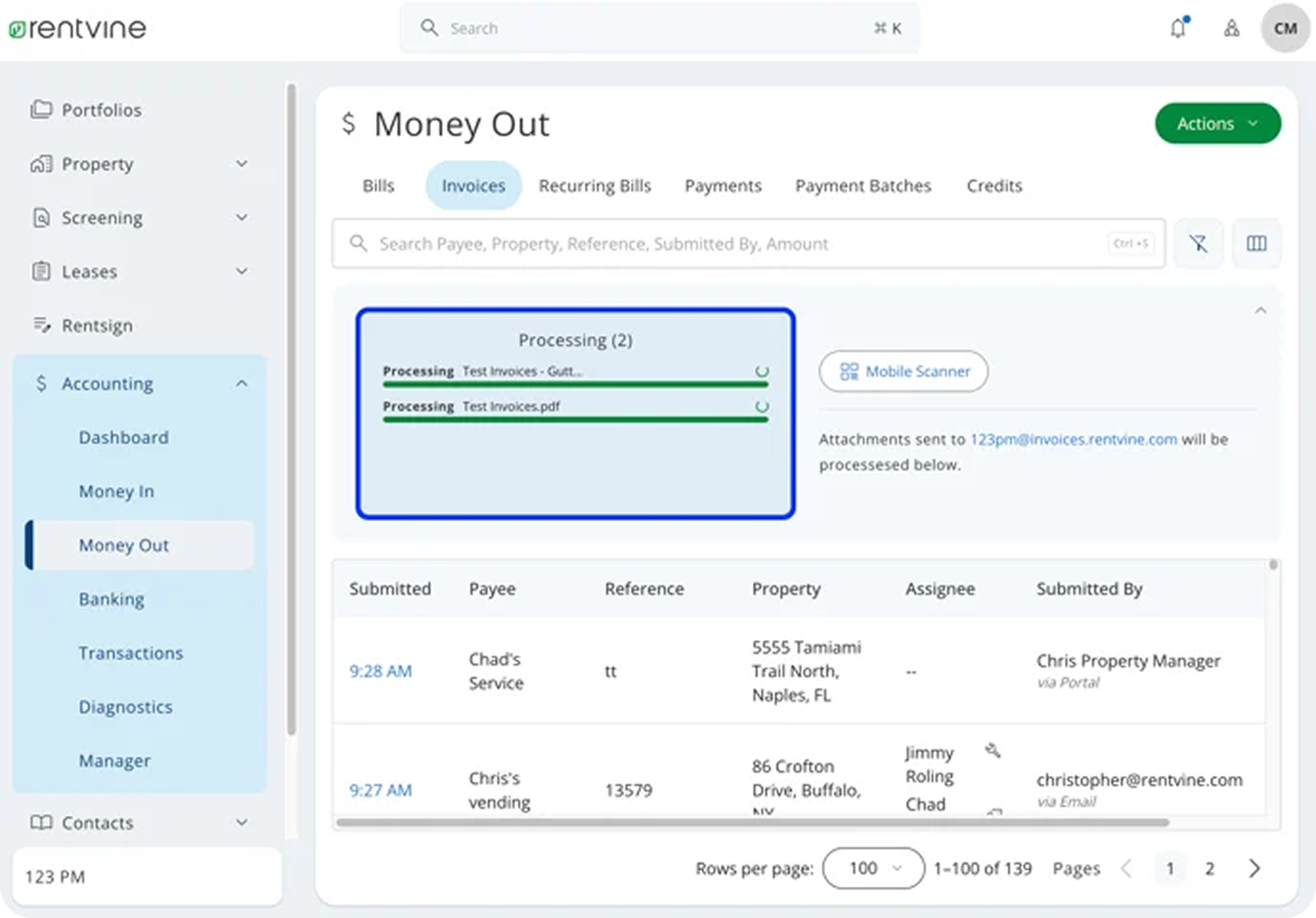Collapse the invoice upload panel chevron
This screenshot has height=918, width=1316.
[x=1260, y=311]
